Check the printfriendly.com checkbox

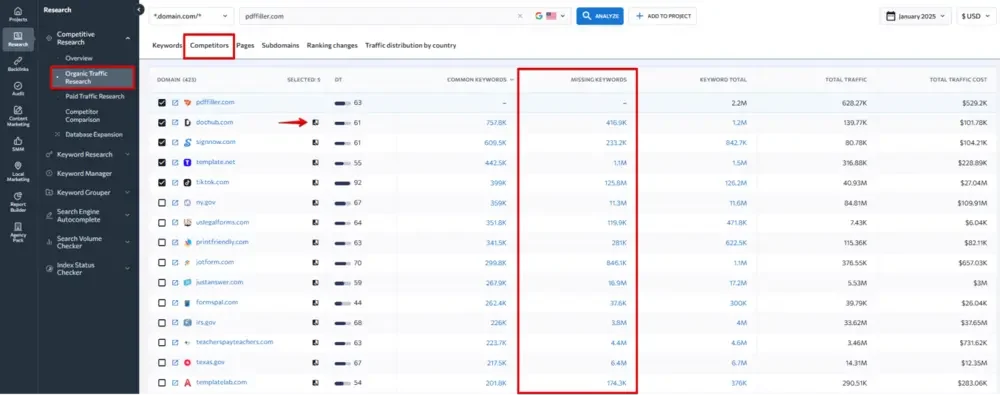162,242
